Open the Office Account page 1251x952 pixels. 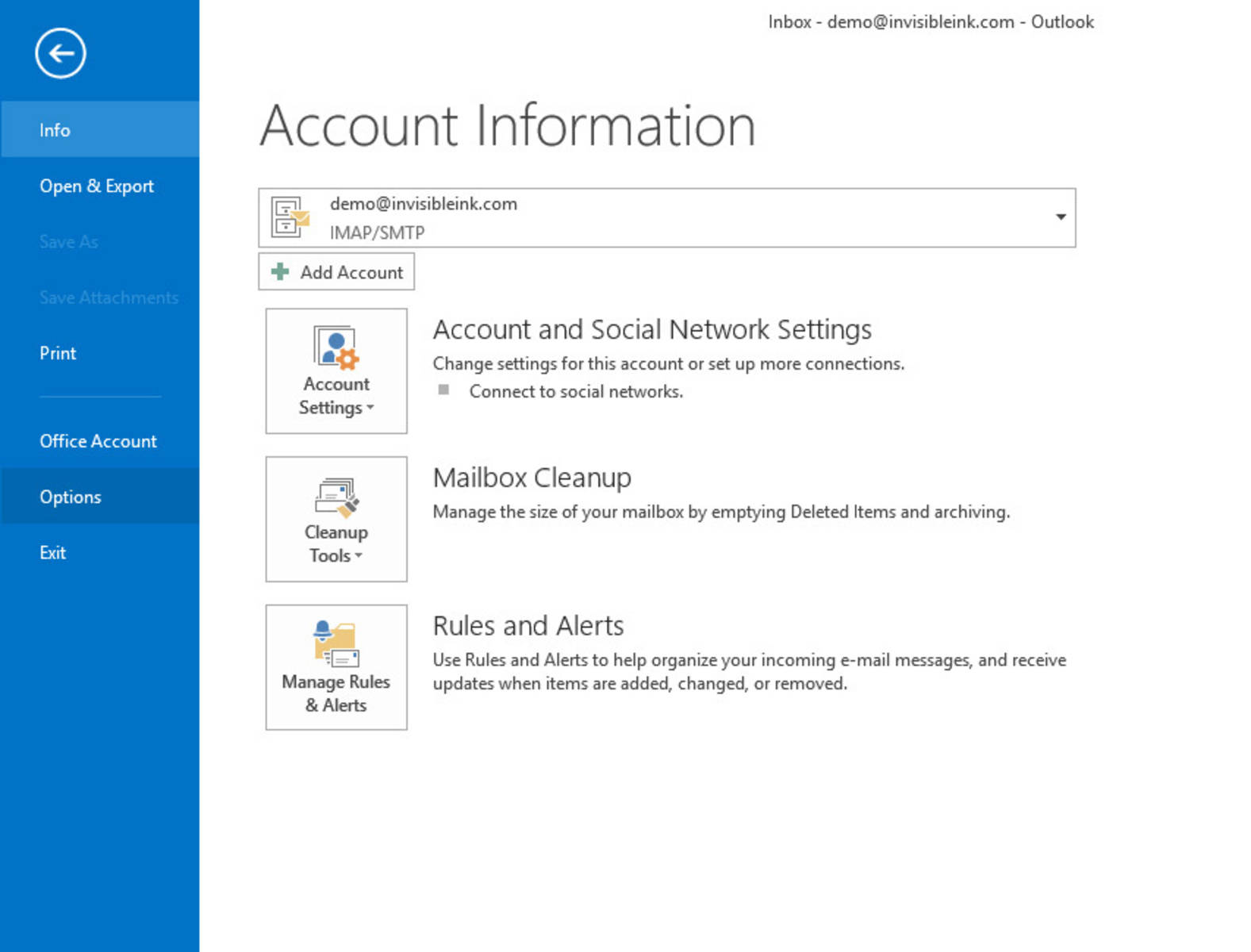tap(100, 441)
